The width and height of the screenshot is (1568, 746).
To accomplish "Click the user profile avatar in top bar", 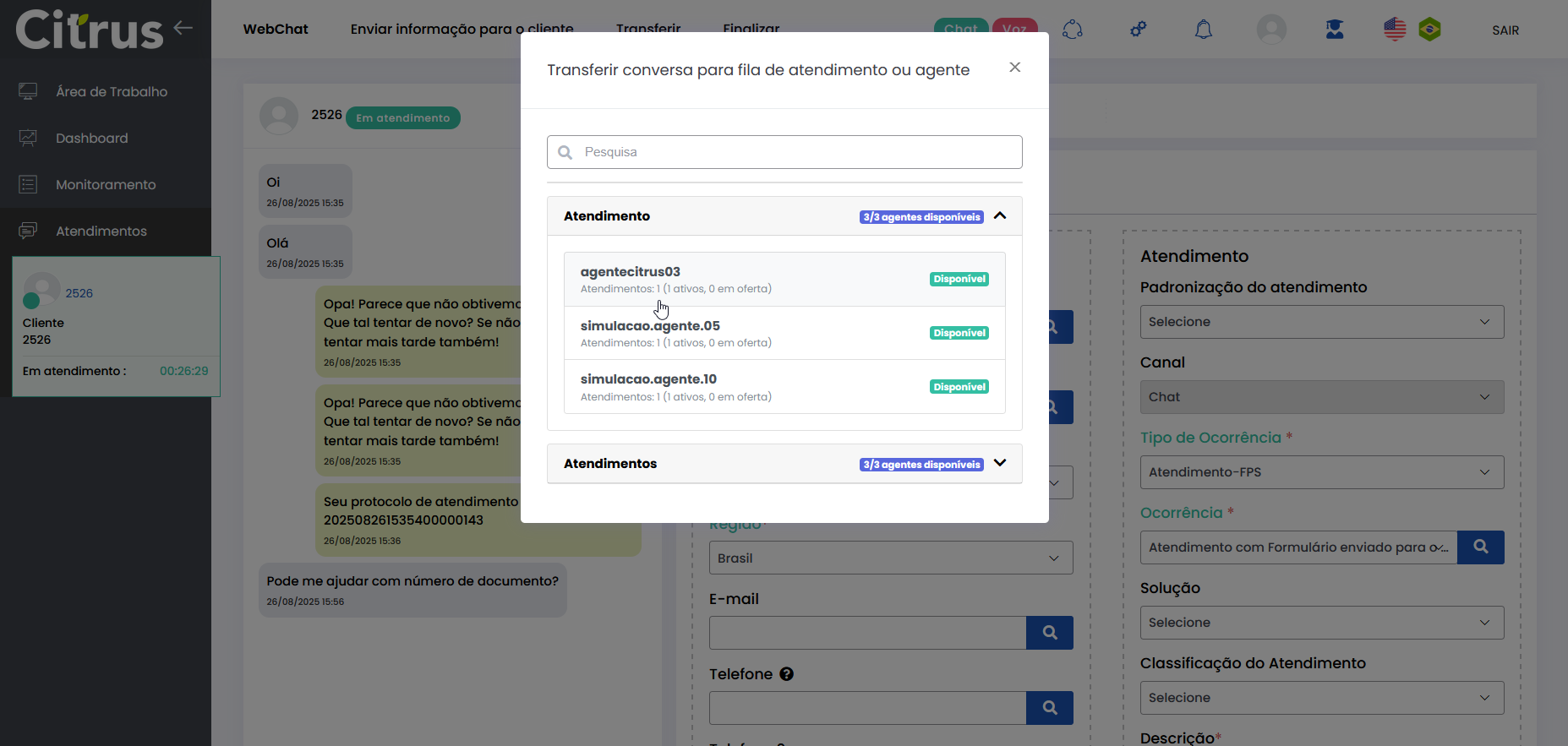I will (1271, 30).
